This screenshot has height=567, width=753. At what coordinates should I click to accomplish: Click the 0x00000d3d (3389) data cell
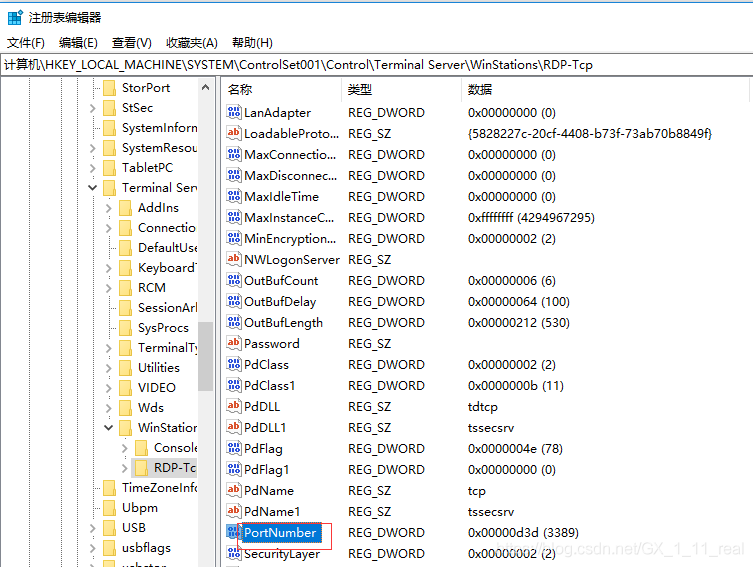tap(523, 532)
